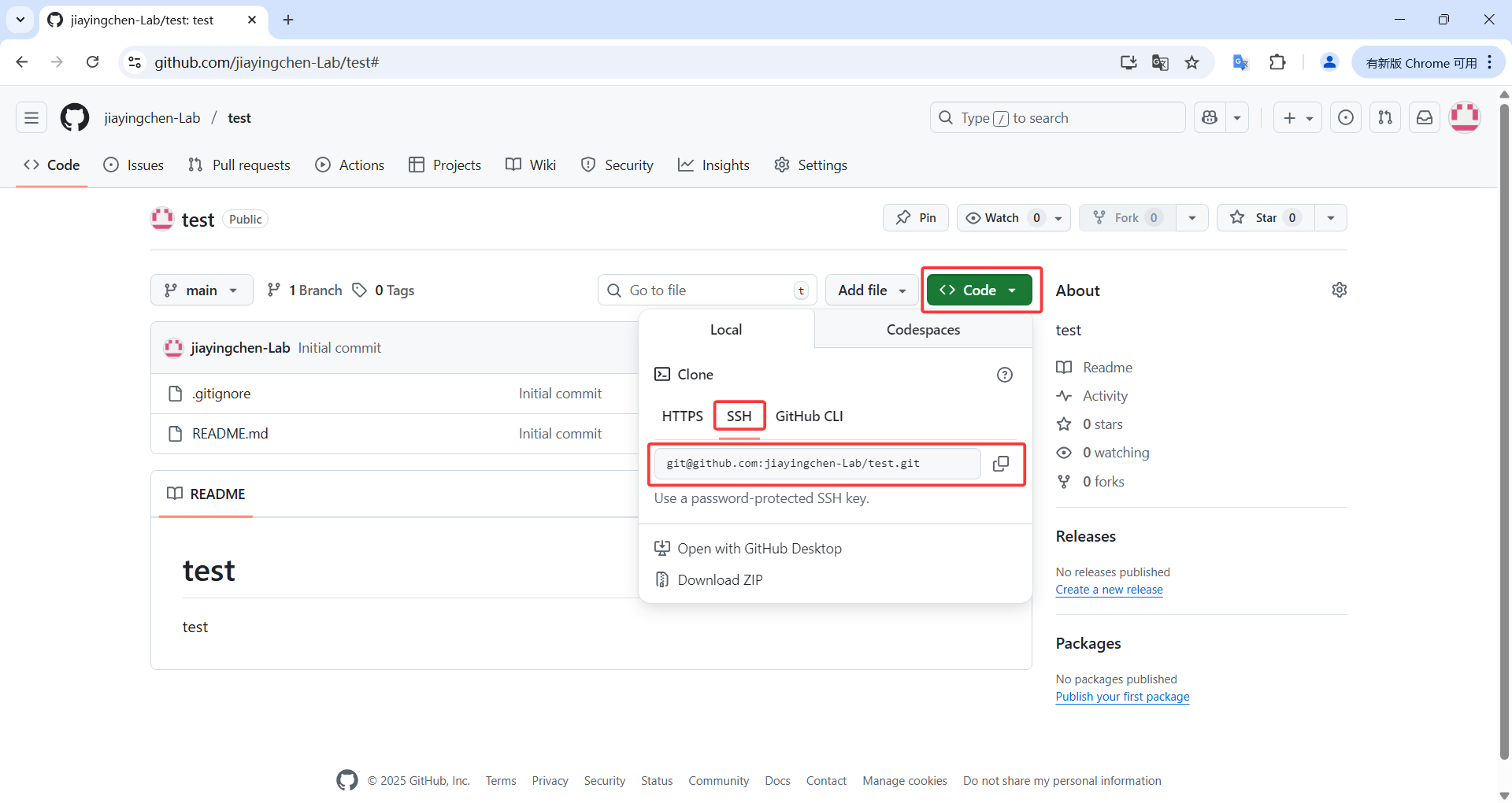Viewport: 1512px width, 803px height.
Task: Click the install app icon in address bar
Action: click(1128, 62)
